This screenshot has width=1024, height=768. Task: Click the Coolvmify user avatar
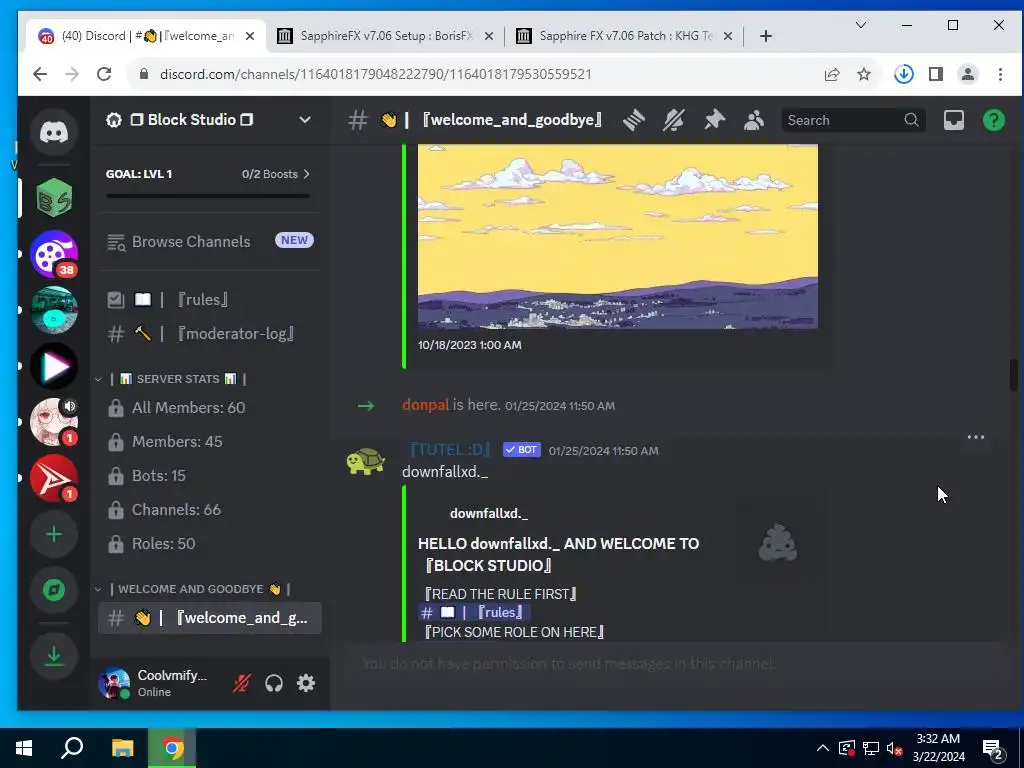pyautogui.click(x=114, y=683)
